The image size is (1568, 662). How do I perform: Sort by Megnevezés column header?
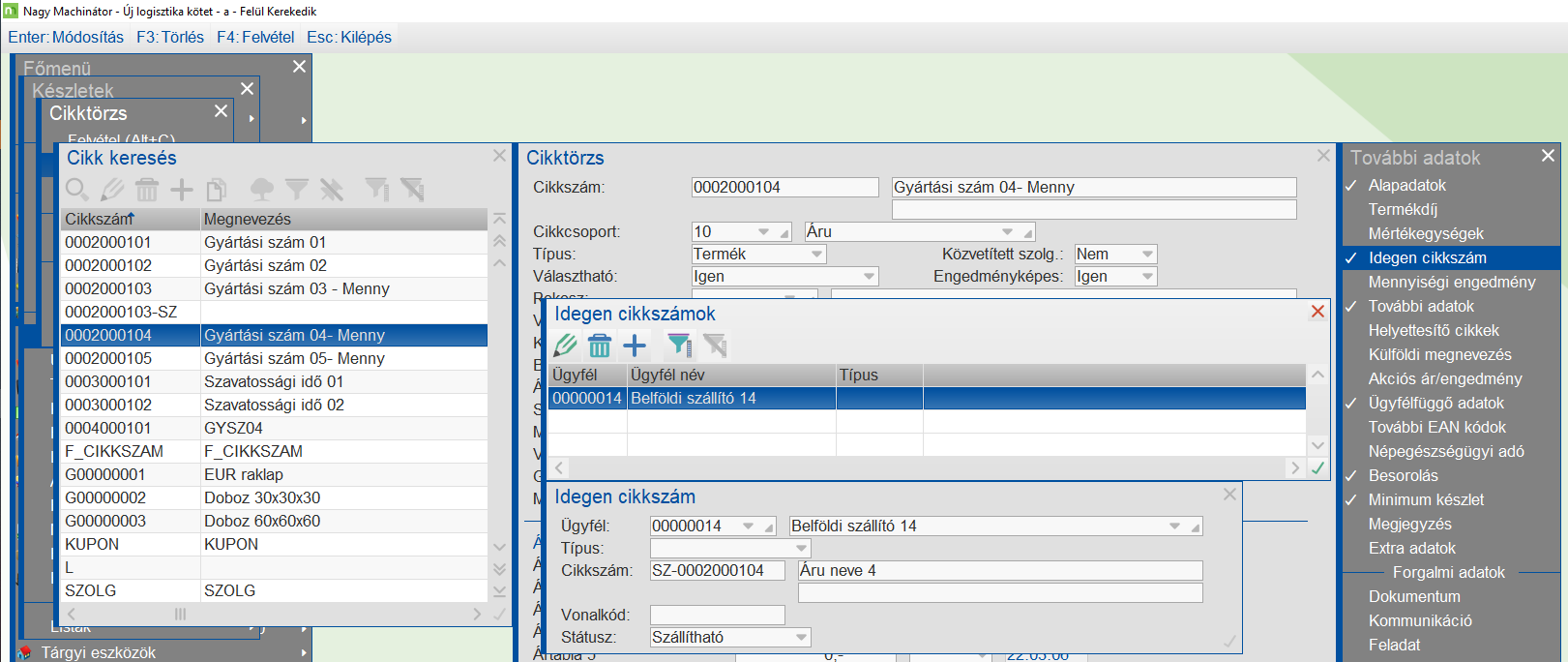tap(344, 220)
